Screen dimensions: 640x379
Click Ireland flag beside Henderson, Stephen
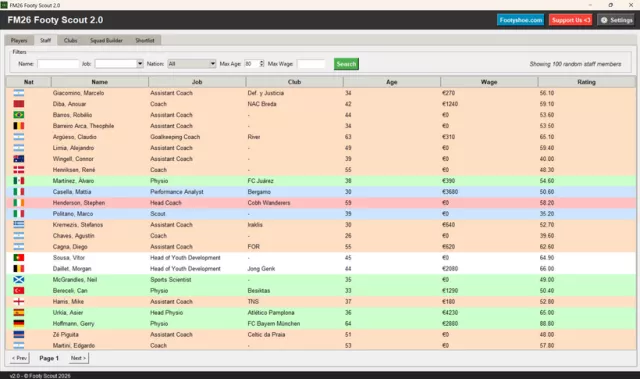19,203
